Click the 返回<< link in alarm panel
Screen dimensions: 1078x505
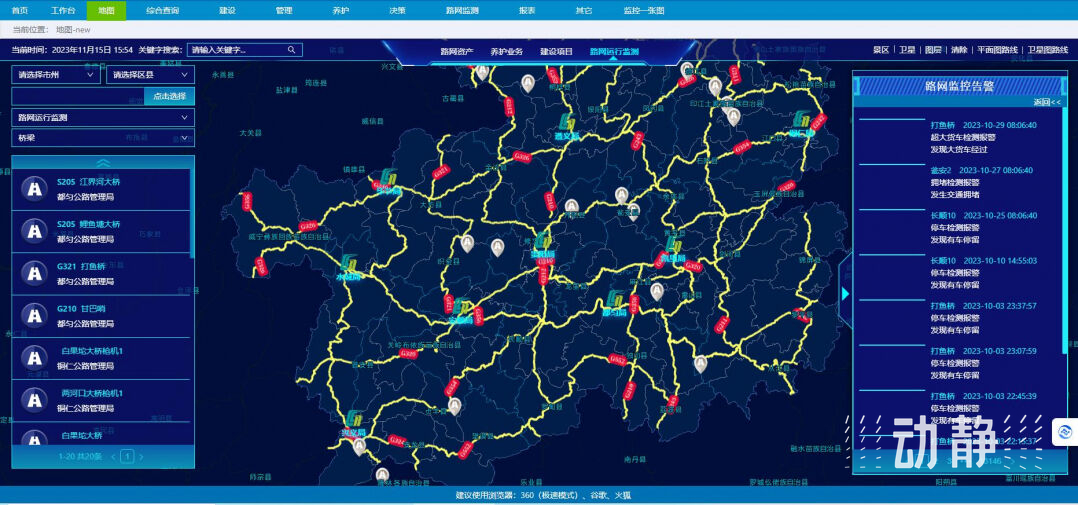(1047, 102)
